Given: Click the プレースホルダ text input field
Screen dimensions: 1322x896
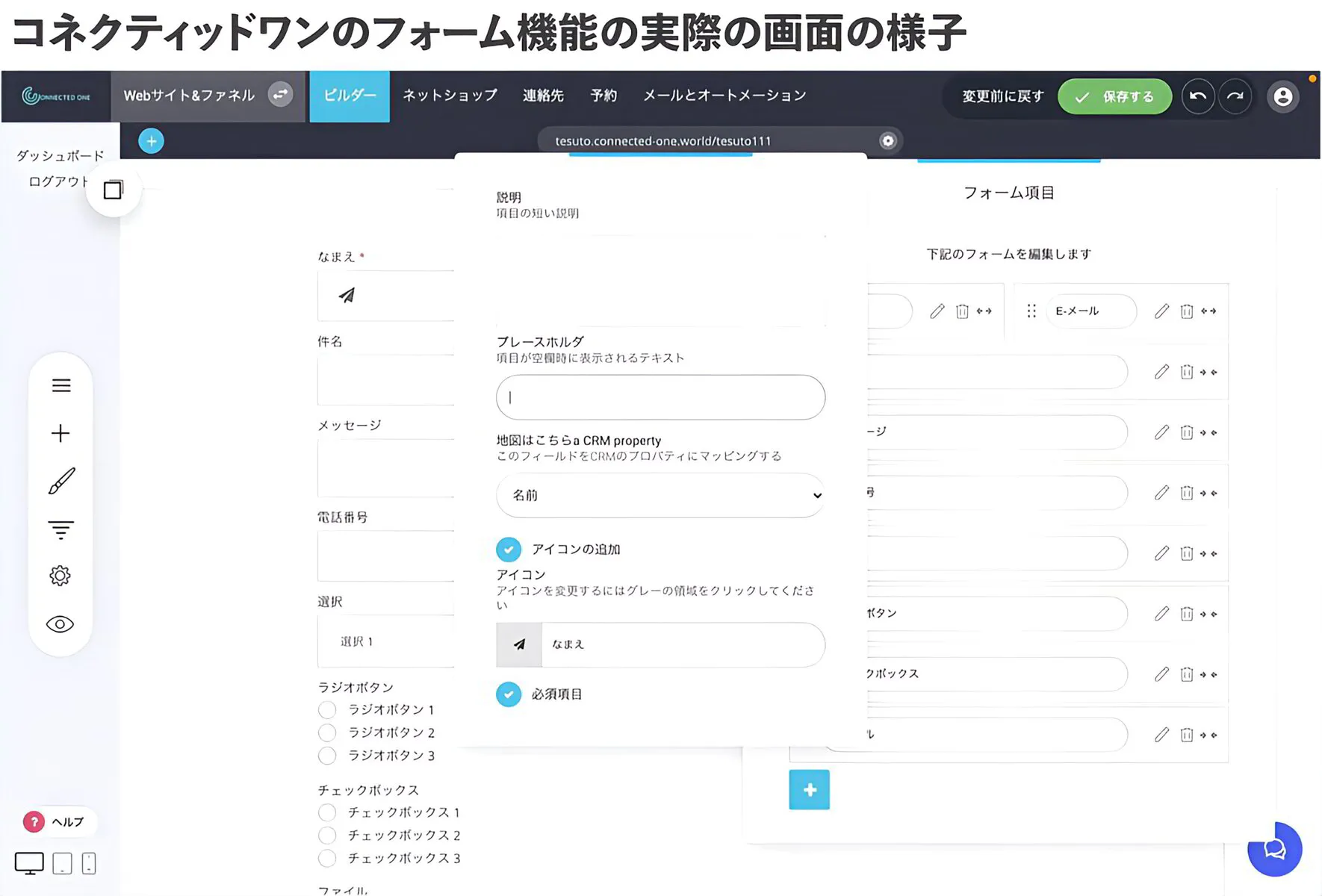Looking at the screenshot, I should pos(660,397).
